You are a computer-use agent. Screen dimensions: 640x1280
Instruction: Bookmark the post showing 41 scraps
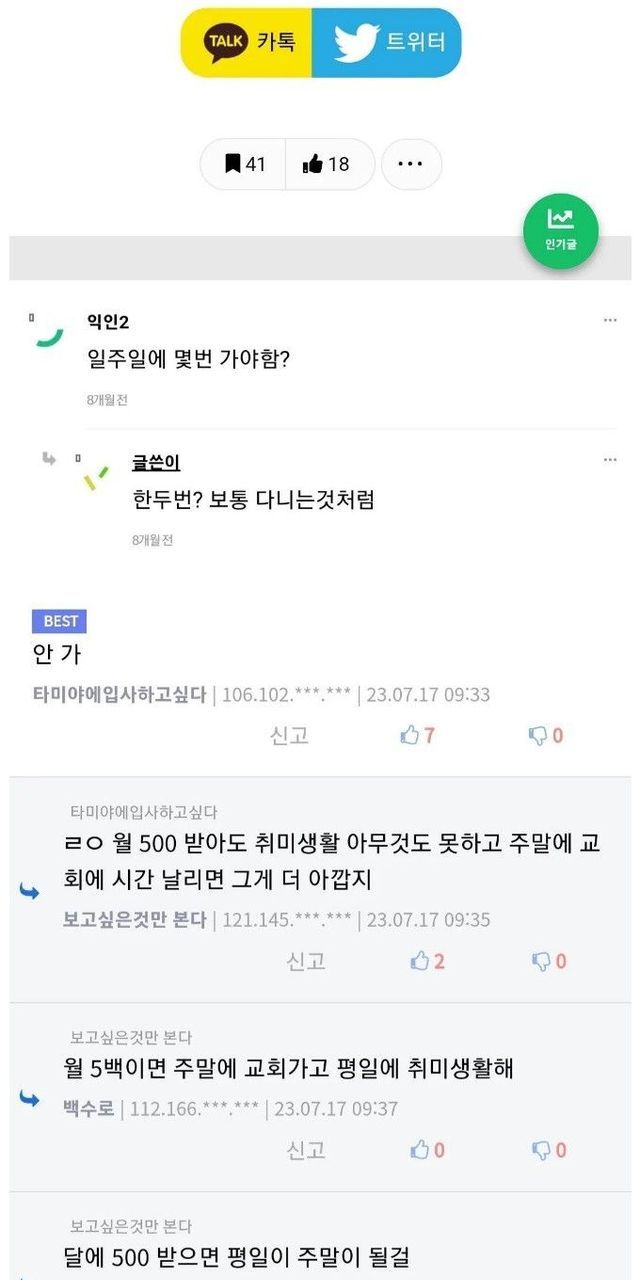coord(245,164)
